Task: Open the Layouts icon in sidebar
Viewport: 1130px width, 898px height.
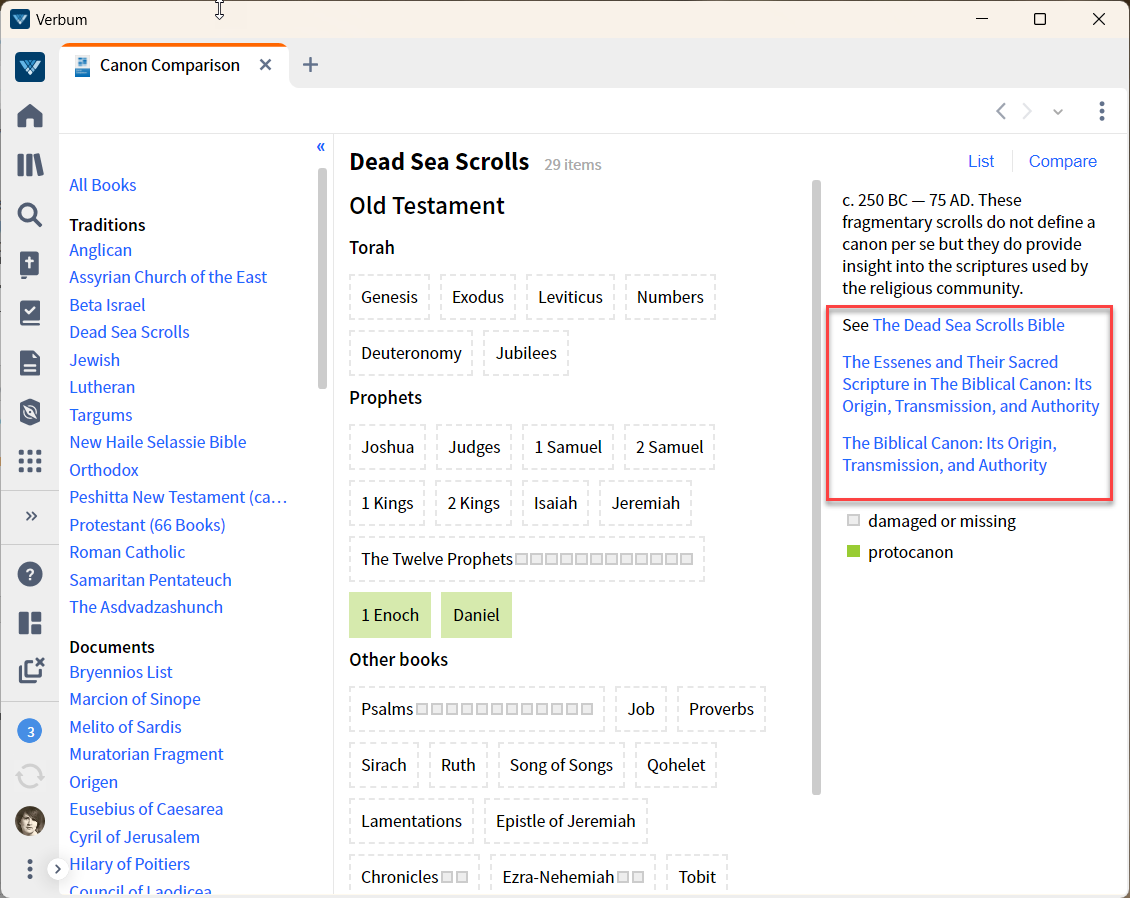Action: point(30,623)
